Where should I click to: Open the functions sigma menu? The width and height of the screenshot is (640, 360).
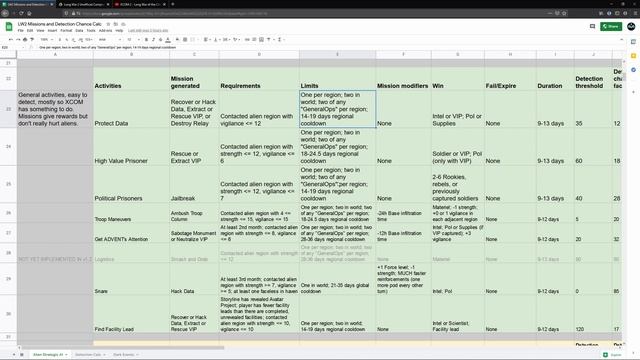[x=280, y=40]
